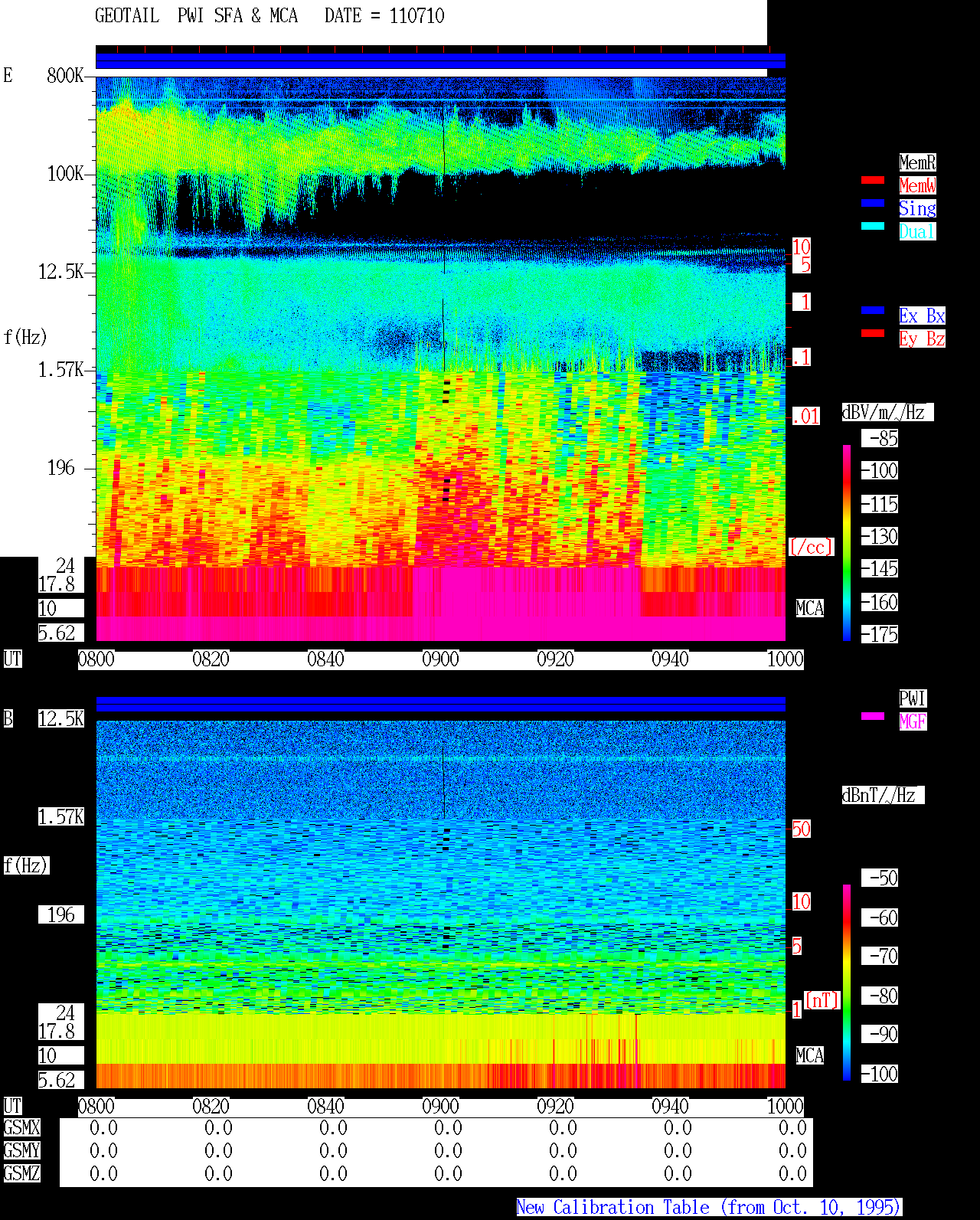Click the -145 colorbar value
This screenshot has height=1220, width=980.
pyautogui.click(x=880, y=568)
